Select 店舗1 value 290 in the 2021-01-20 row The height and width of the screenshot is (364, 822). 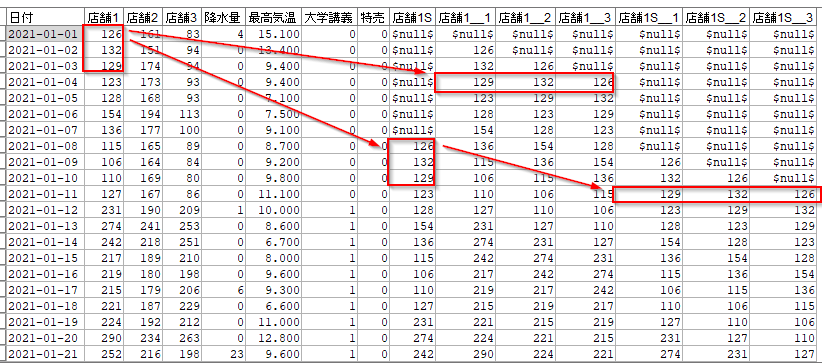tap(104, 338)
